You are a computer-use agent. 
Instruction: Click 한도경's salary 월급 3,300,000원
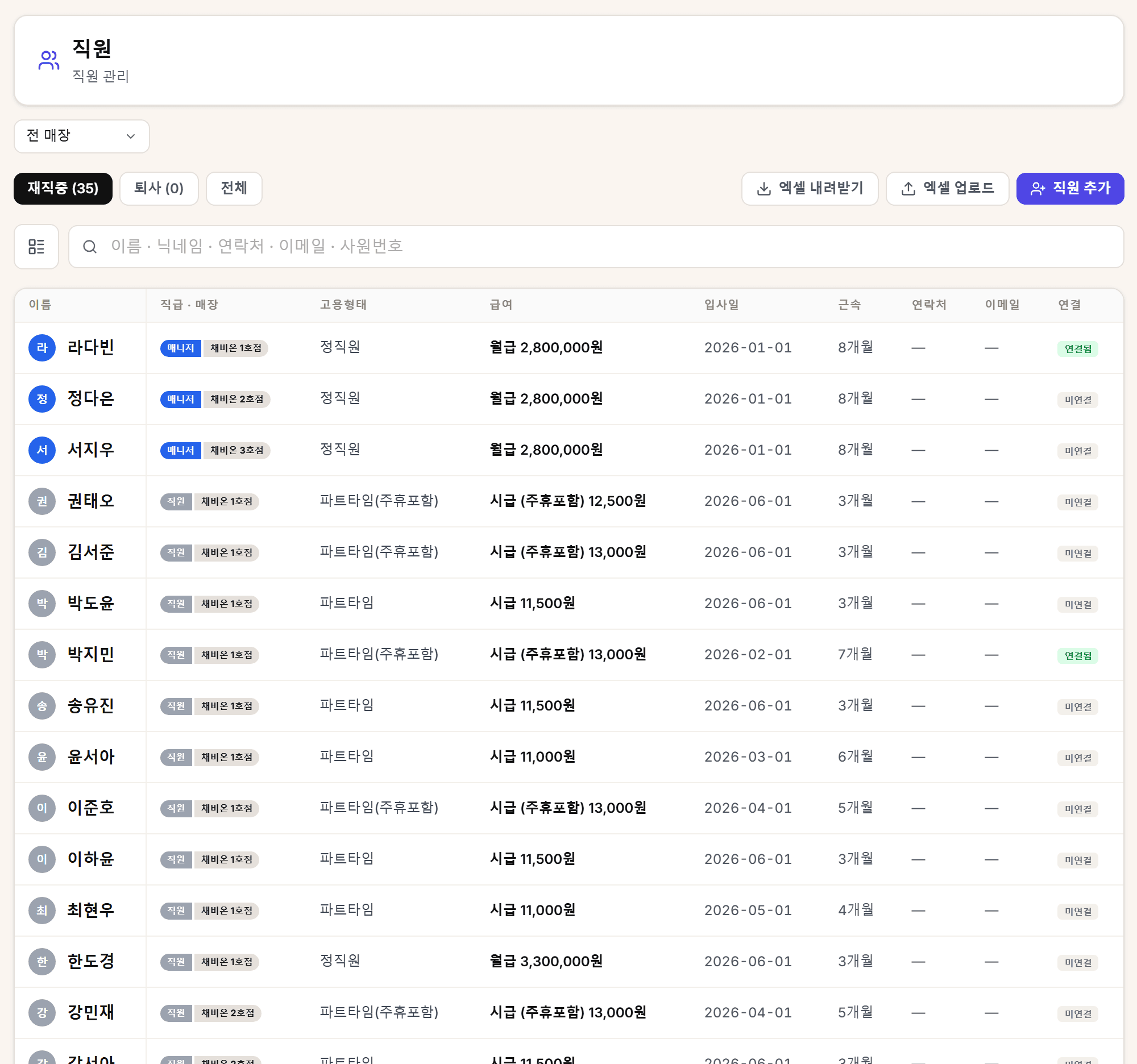pos(546,962)
